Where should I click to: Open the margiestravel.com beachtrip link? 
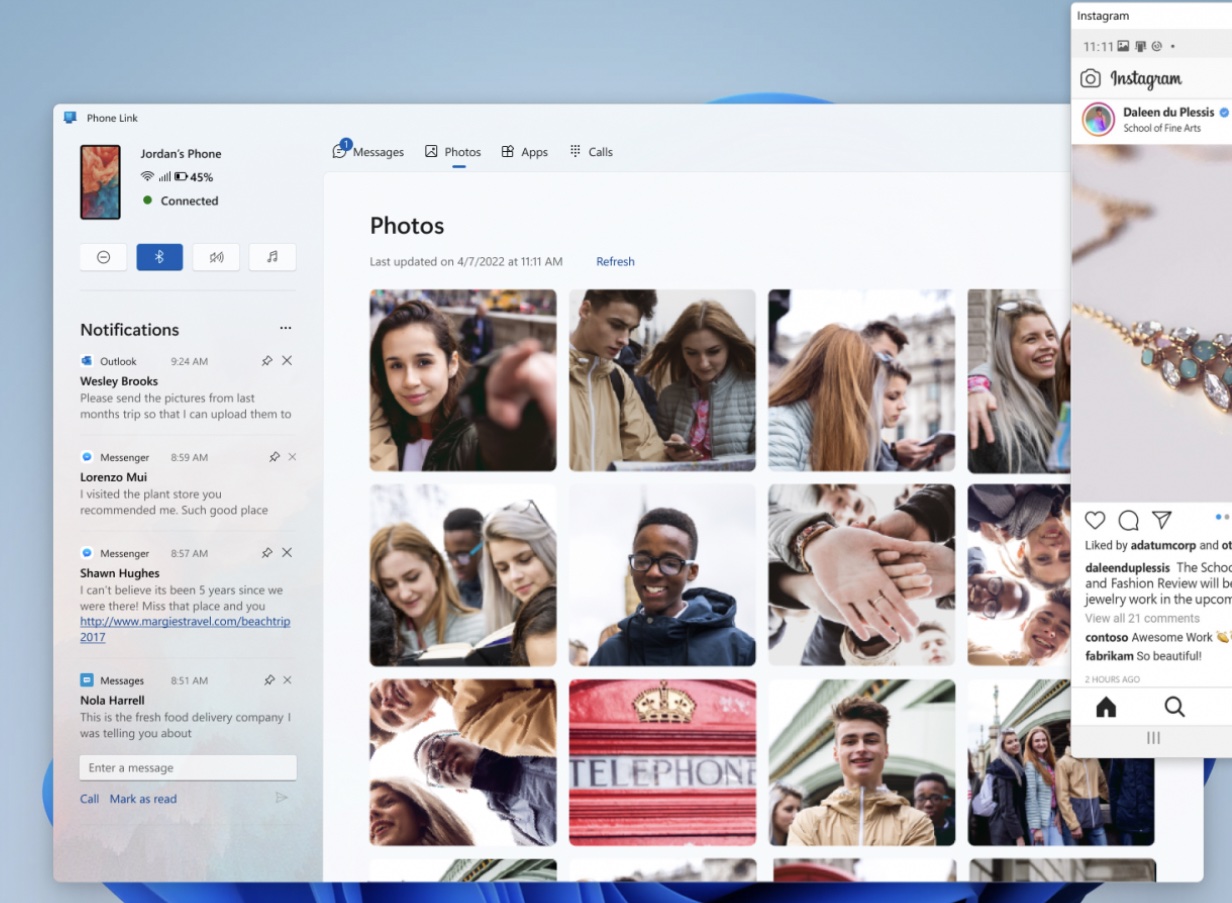click(185, 629)
